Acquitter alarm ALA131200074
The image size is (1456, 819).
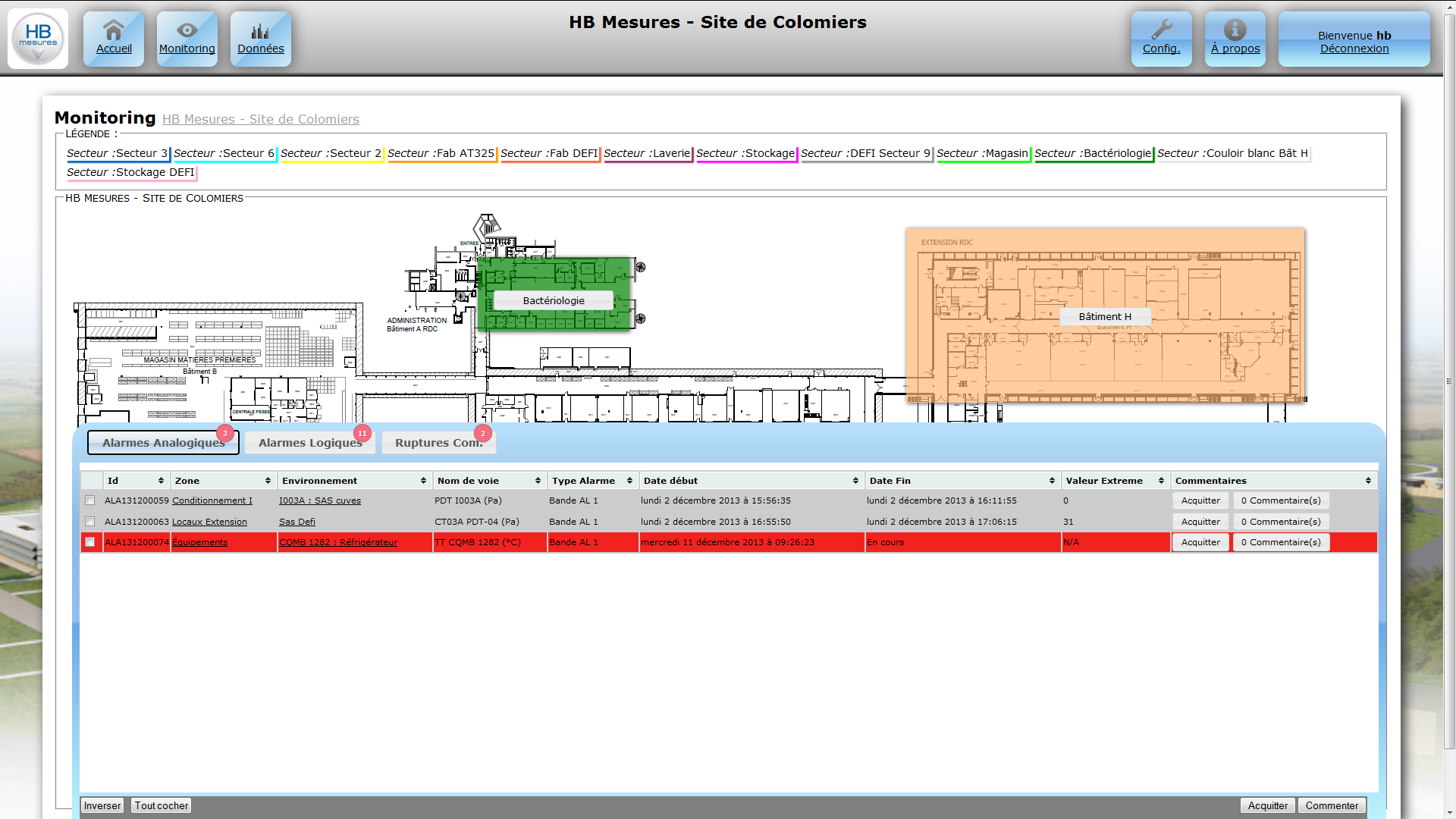click(x=1200, y=542)
